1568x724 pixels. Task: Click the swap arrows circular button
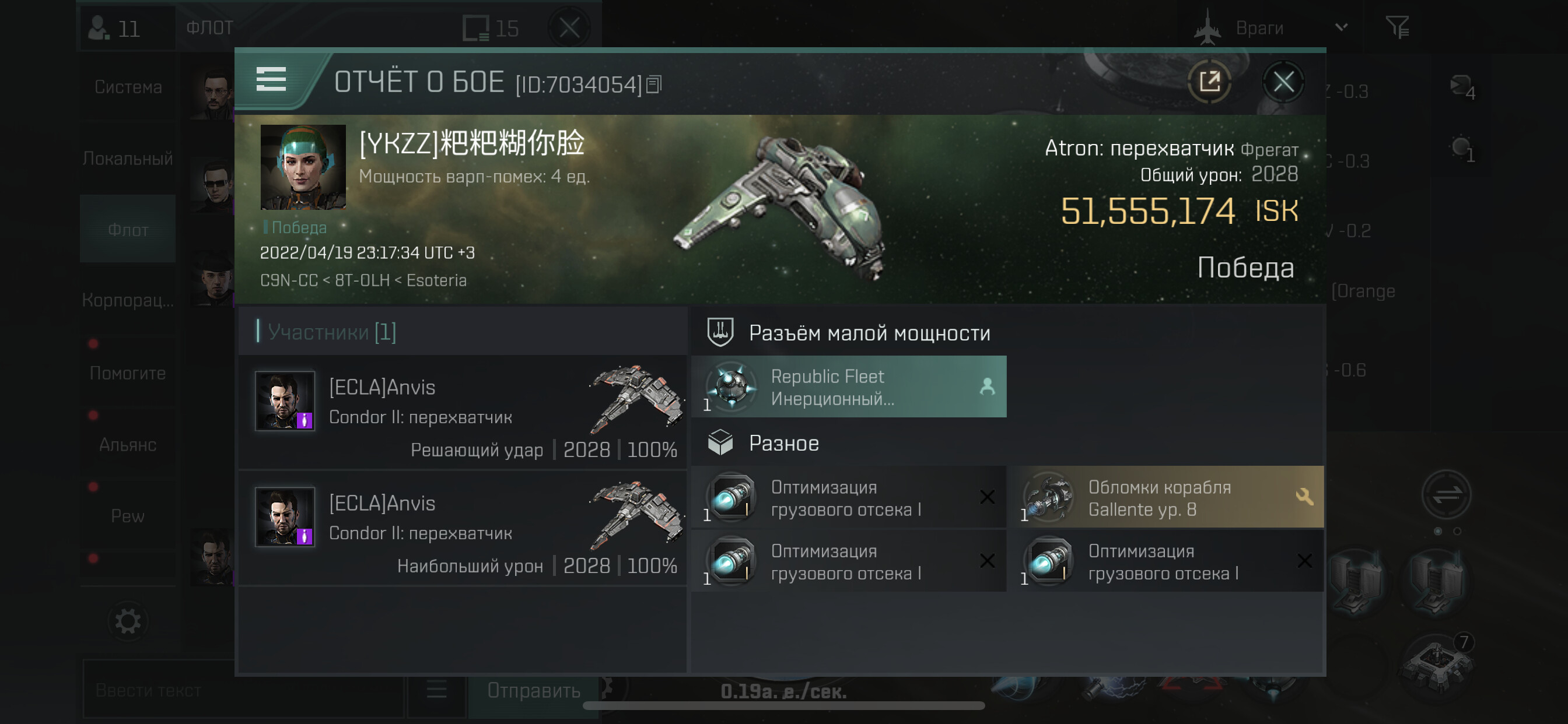pos(1446,494)
